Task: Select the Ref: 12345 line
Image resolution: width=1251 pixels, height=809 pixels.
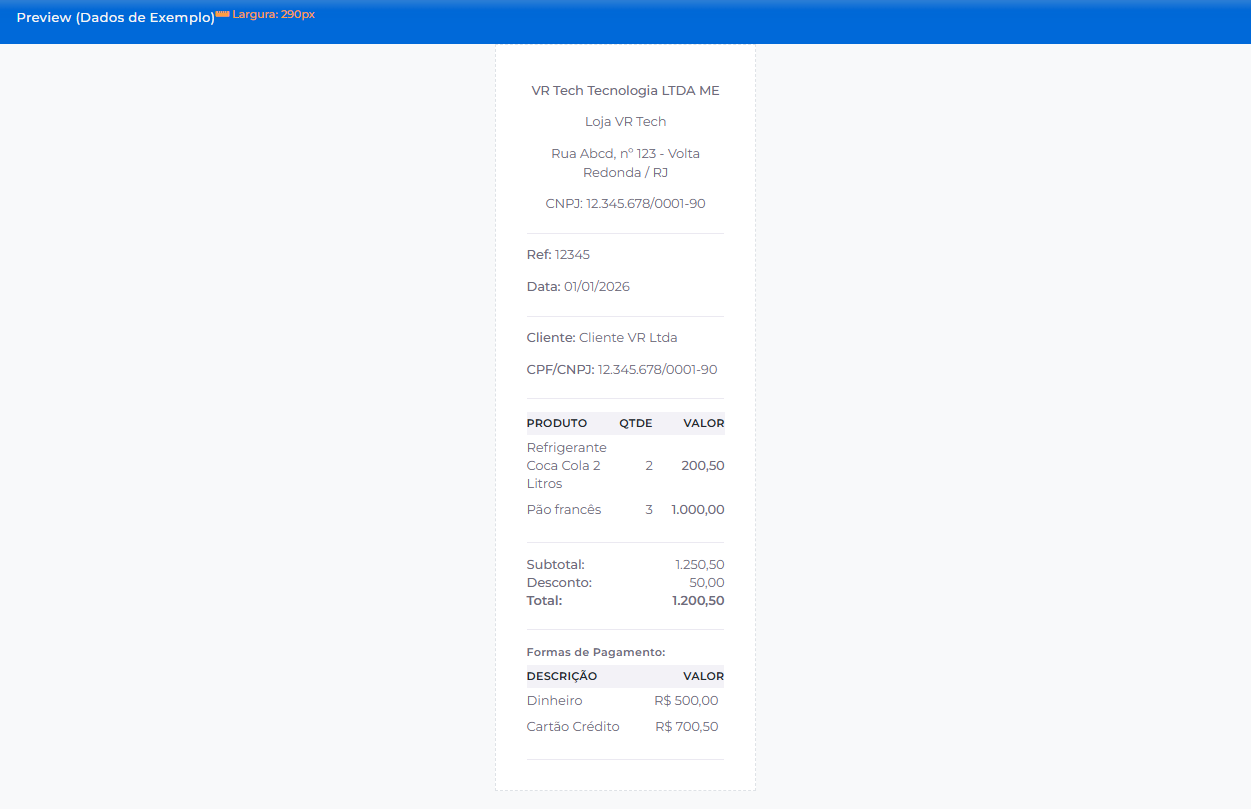Action: pos(558,255)
